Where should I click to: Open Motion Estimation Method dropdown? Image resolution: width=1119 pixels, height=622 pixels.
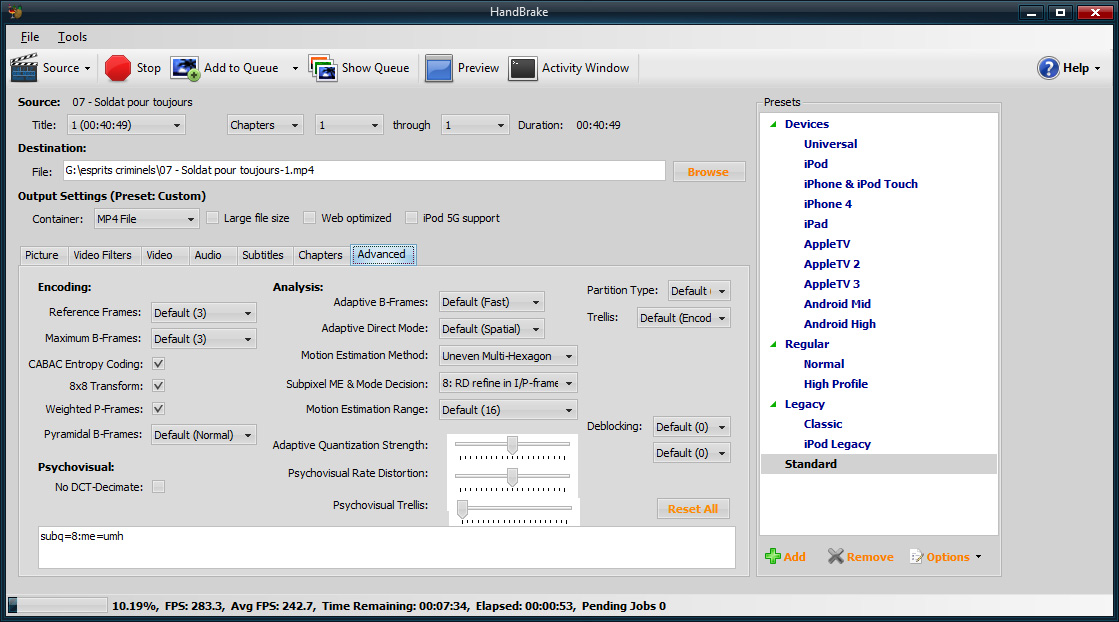tap(508, 356)
